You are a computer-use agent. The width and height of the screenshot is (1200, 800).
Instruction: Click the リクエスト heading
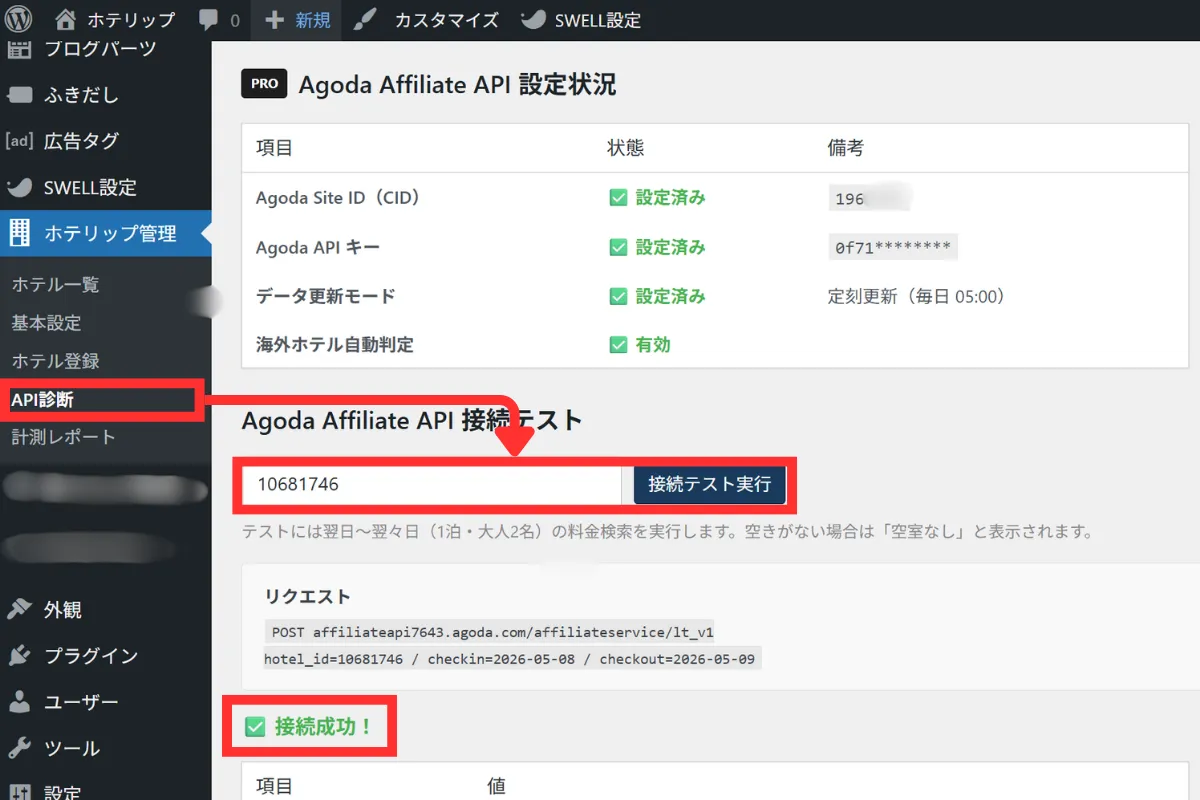click(308, 597)
